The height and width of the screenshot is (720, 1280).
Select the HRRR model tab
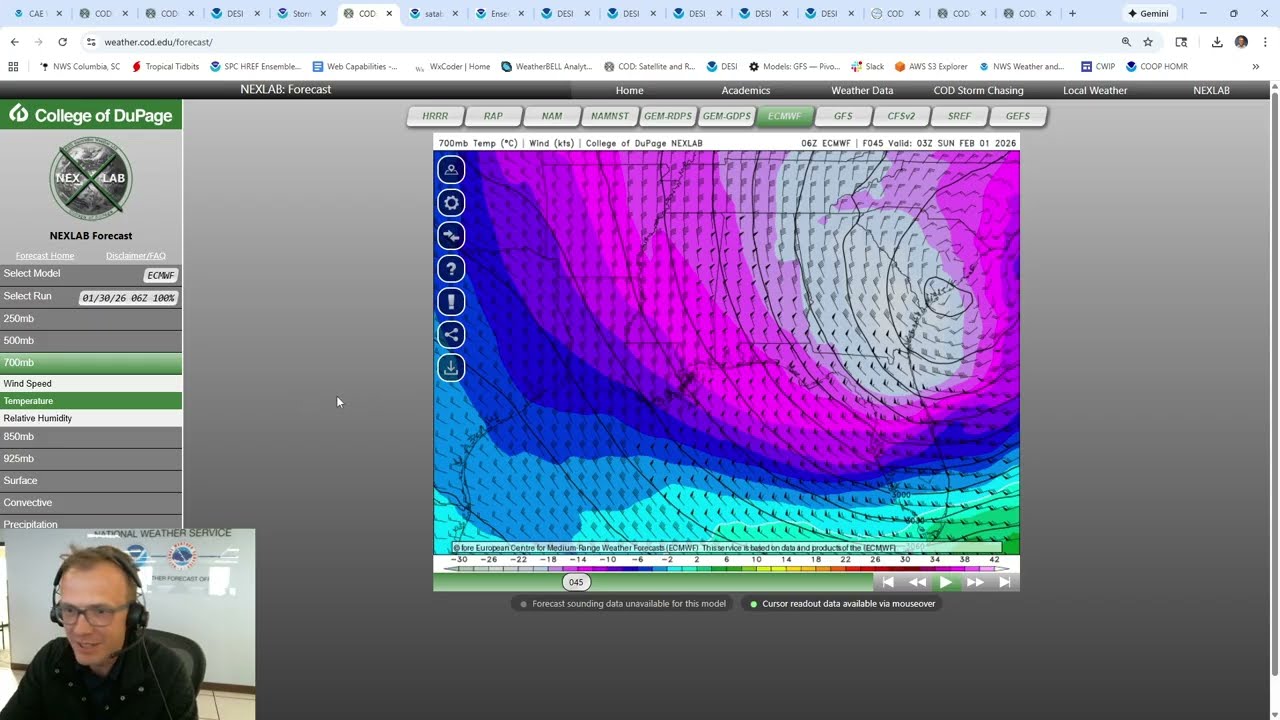(x=435, y=116)
